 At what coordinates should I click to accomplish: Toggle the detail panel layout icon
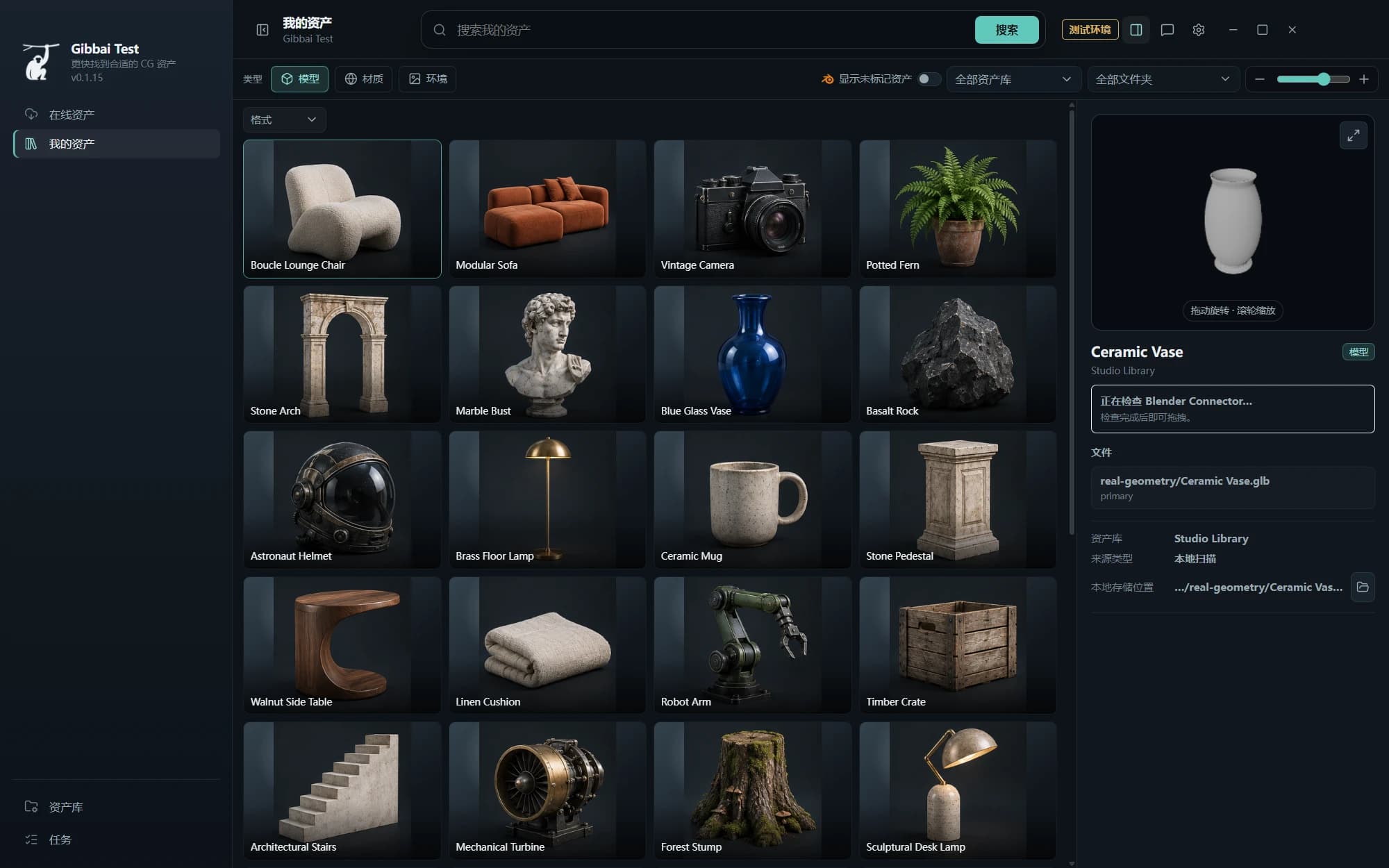[x=1136, y=30]
